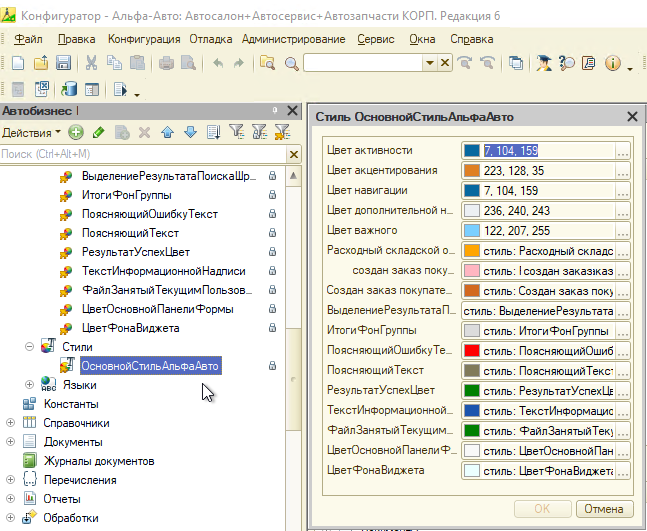647x531 pixels.
Task: Start debugging with the play page icon
Action: 120,89
